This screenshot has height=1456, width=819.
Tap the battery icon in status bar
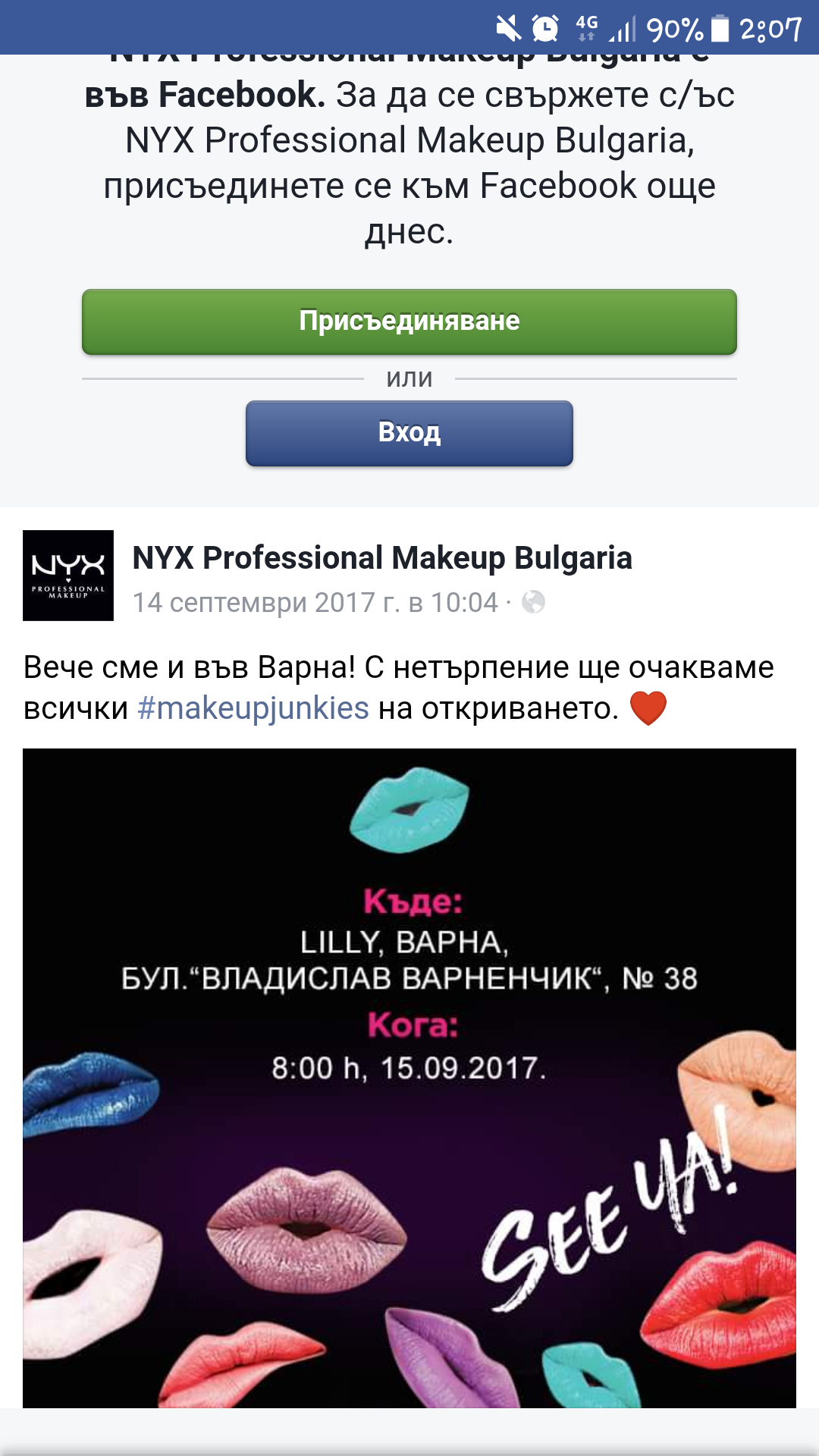(720, 29)
